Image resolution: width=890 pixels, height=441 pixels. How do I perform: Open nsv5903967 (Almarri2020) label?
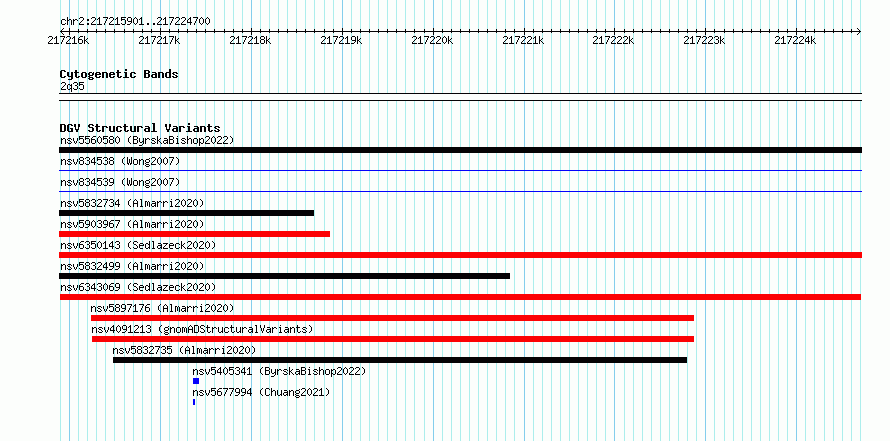[x=132, y=224]
